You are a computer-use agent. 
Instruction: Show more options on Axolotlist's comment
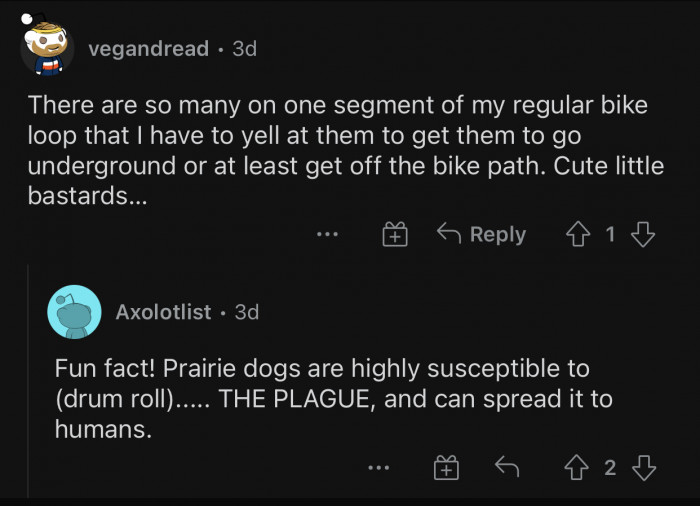pos(379,467)
